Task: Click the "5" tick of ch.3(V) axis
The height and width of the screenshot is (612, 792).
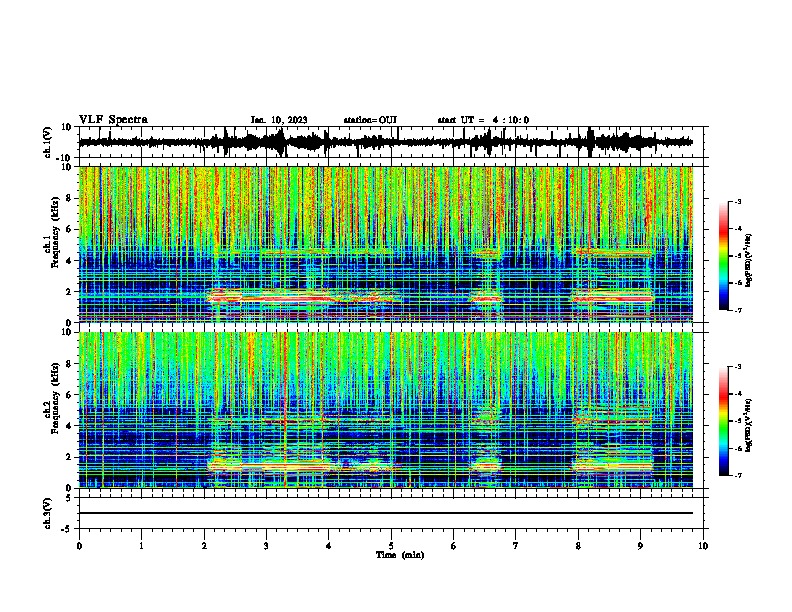Action: pyautogui.click(x=69, y=498)
